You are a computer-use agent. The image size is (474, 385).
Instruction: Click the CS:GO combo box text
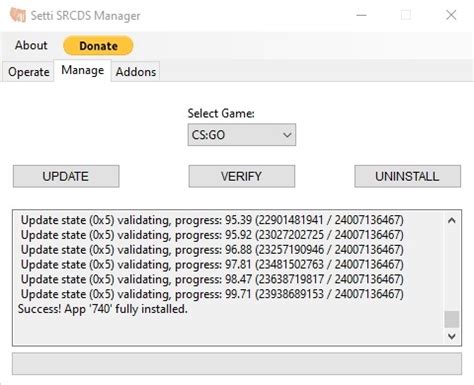point(208,135)
